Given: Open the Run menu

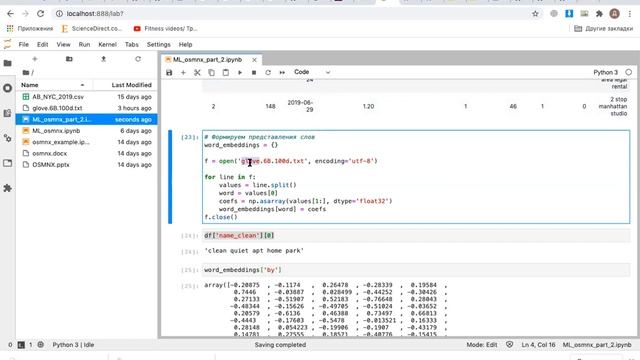Looking at the screenshot, I should tap(84, 44).
